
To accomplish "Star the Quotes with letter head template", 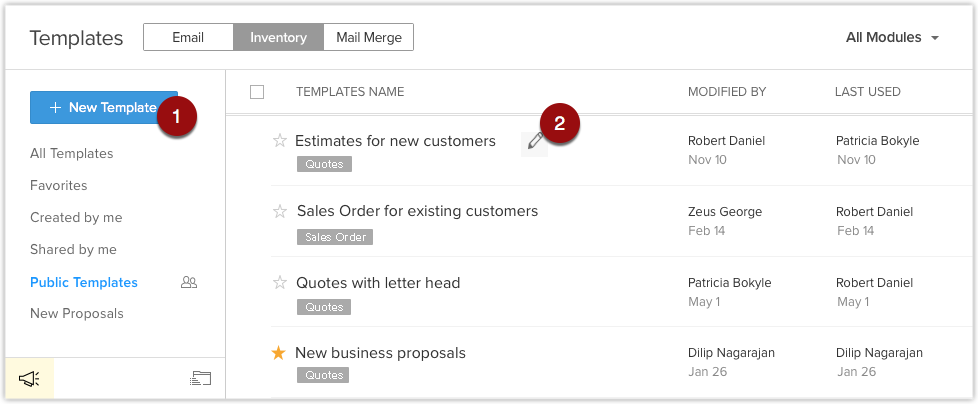I will coord(279,283).
